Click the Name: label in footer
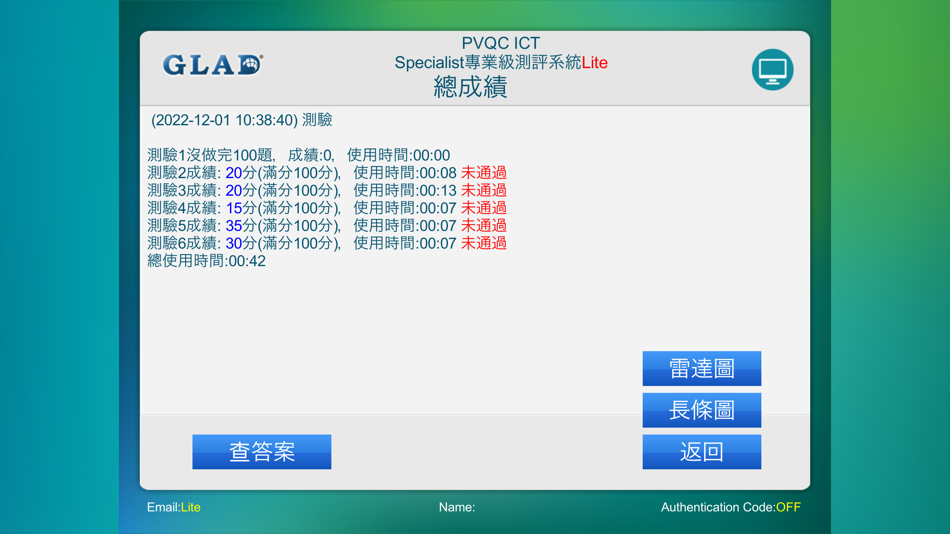Viewport: 950px width, 534px height. (457, 507)
